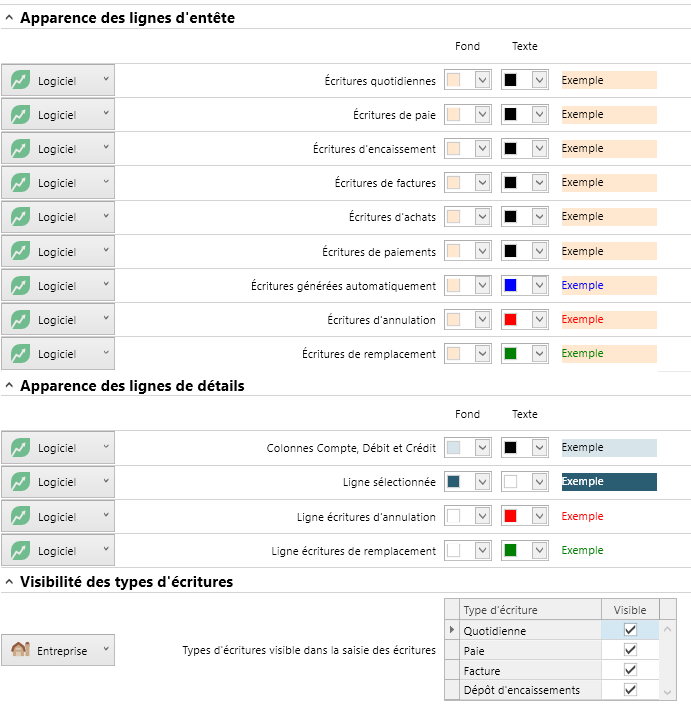Screen dimensions: 691x704
Task: Click Logiciel icon for Écritures d'achats row
Action: 21,216
